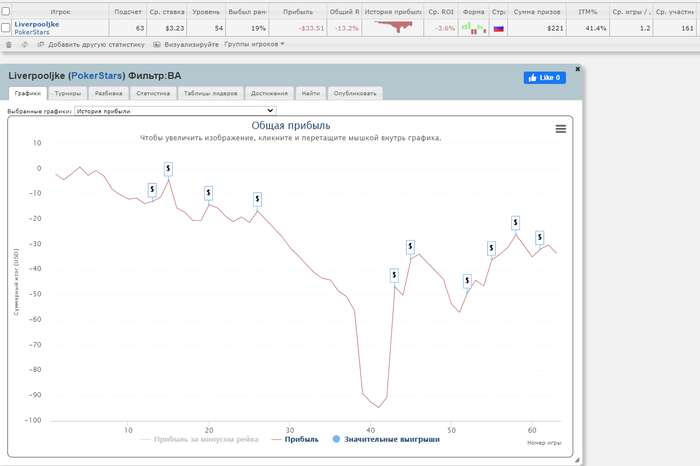This screenshot has width=700, height=466.
Task: Click the $ win marker near game 61
Action: tap(540, 237)
